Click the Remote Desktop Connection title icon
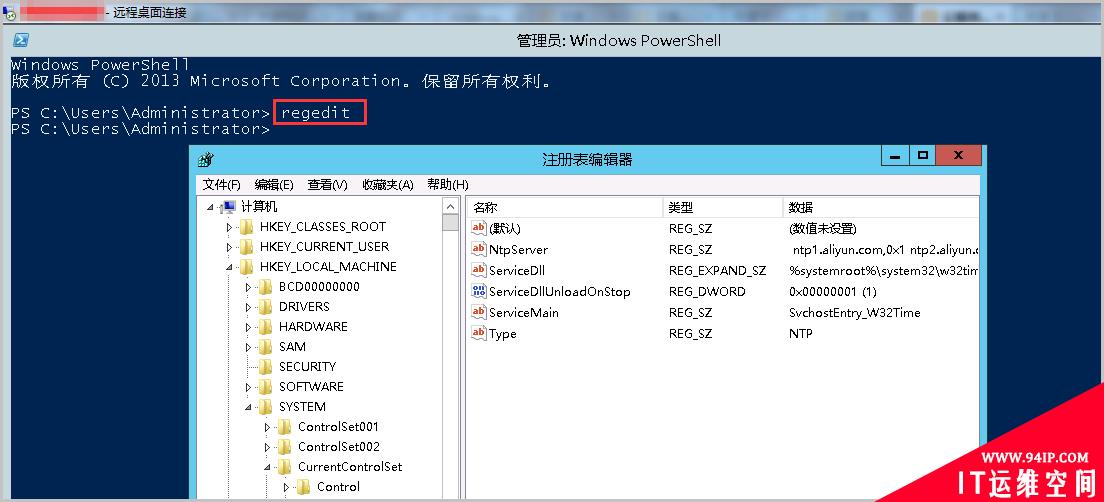The image size is (1104, 502). click(x=9, y=12)
